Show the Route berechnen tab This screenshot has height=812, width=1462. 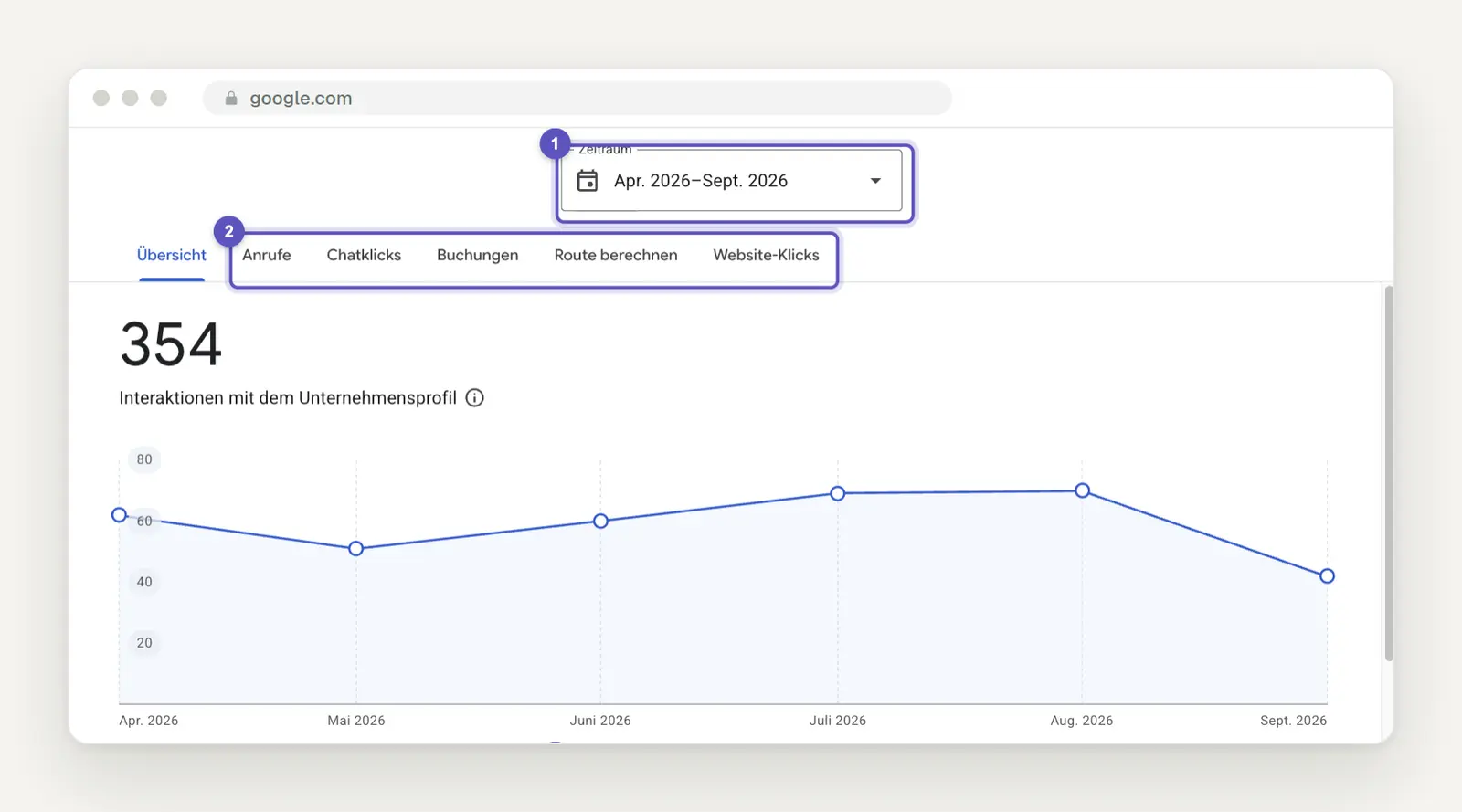[x=616, y=255]
